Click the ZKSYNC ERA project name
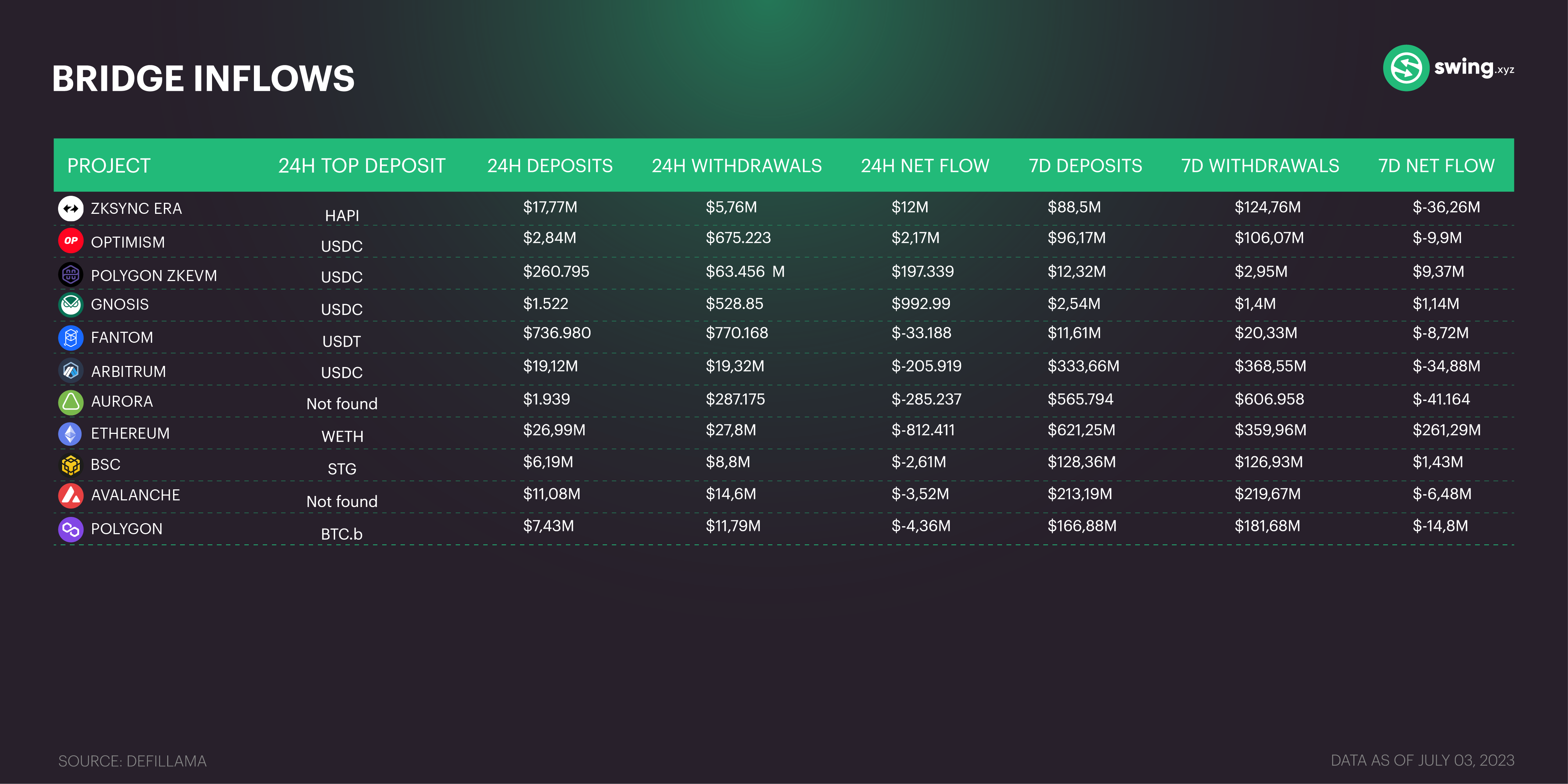Image resolution: width=1568 pixels, height=784 pixels. pos(136,209)
